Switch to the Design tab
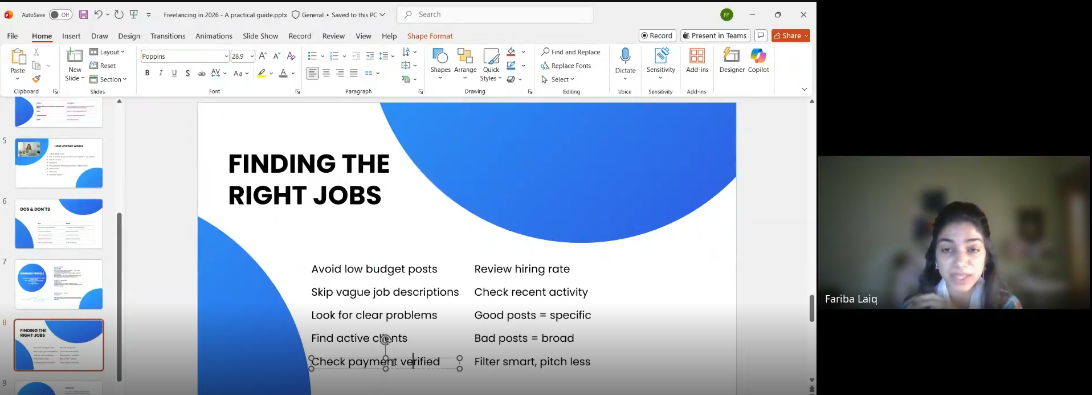Screen dimensions: 1092x395 pyautogui.click(x=129, y=36)
